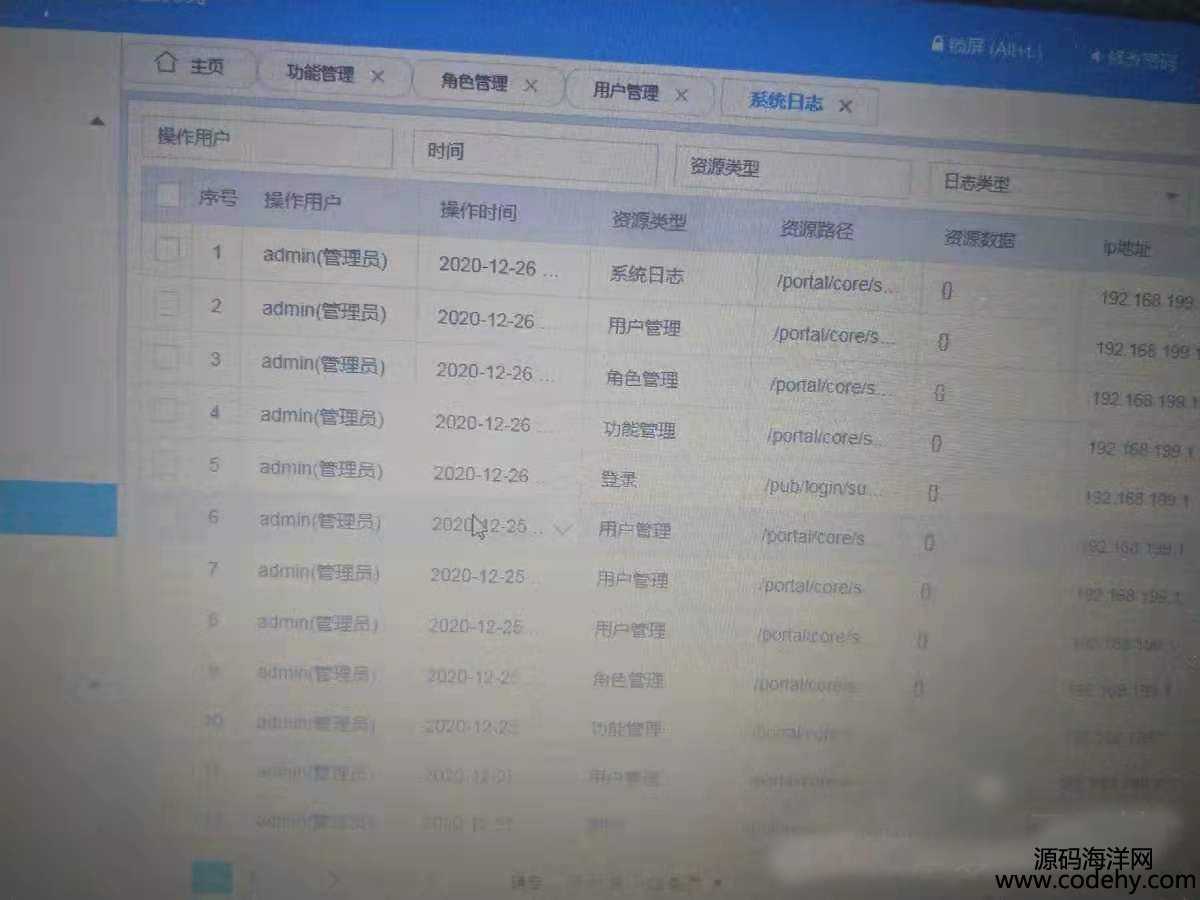Click the 修改密码 option in header
This screenshot has width=1200, height=900.
[1136, 58]
